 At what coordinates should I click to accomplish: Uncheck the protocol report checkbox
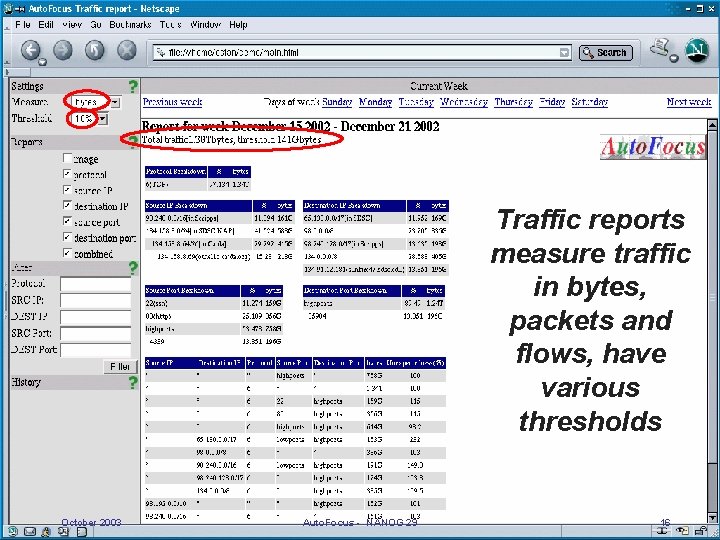pos(67,174)
